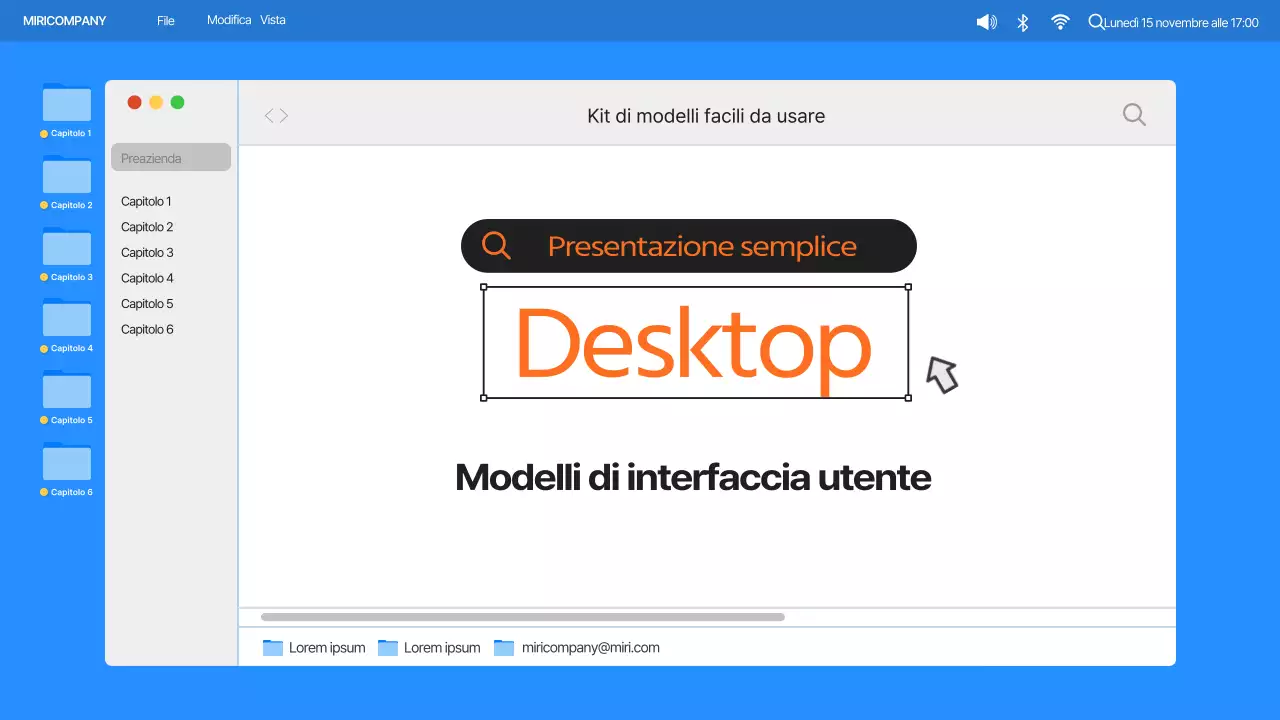
Task: Open the Capitolo 4 folder on the desktop
Action: pos(66,319)
